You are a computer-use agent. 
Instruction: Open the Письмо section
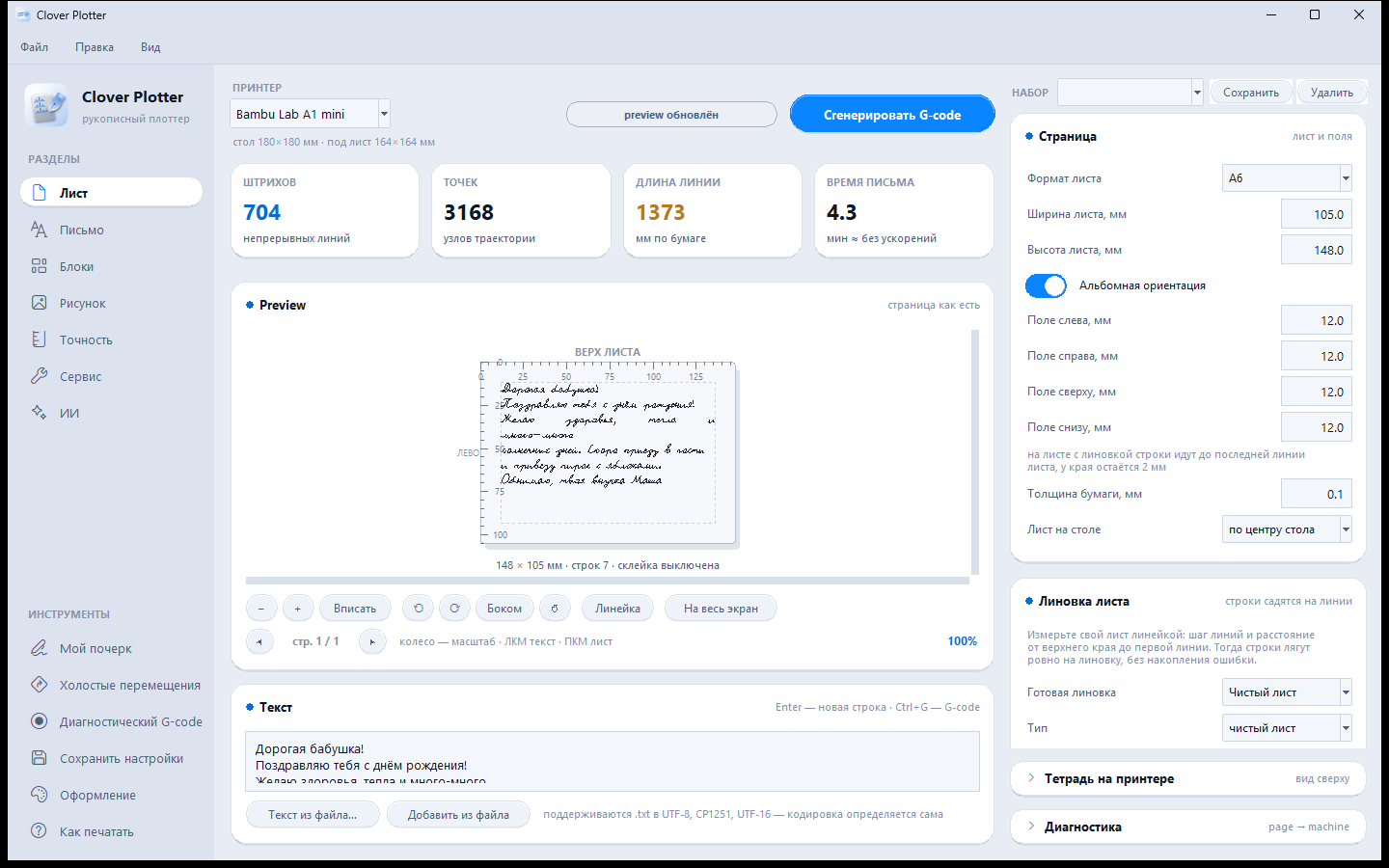[x=111, y=230]
